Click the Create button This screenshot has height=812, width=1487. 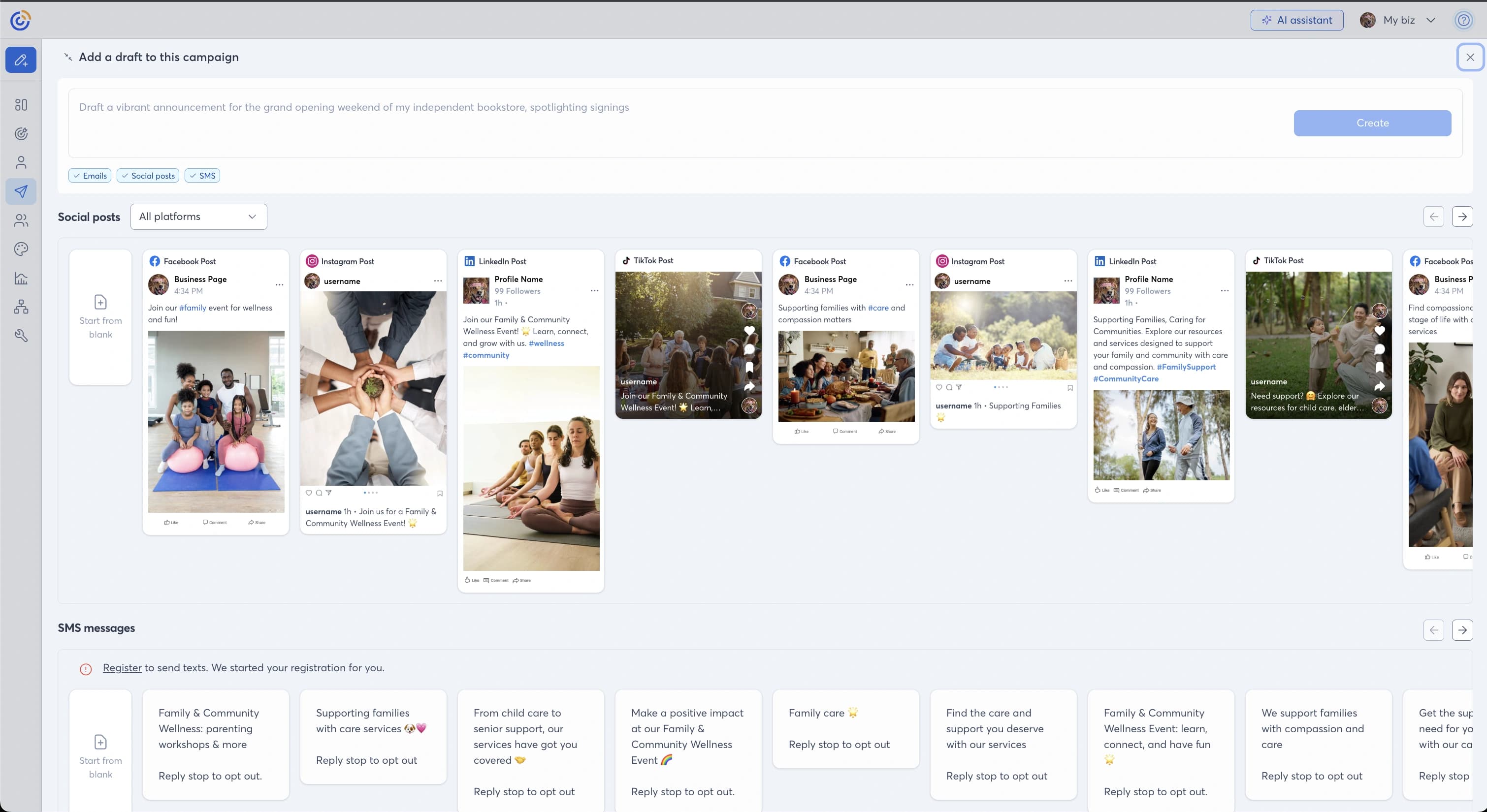1372,123
